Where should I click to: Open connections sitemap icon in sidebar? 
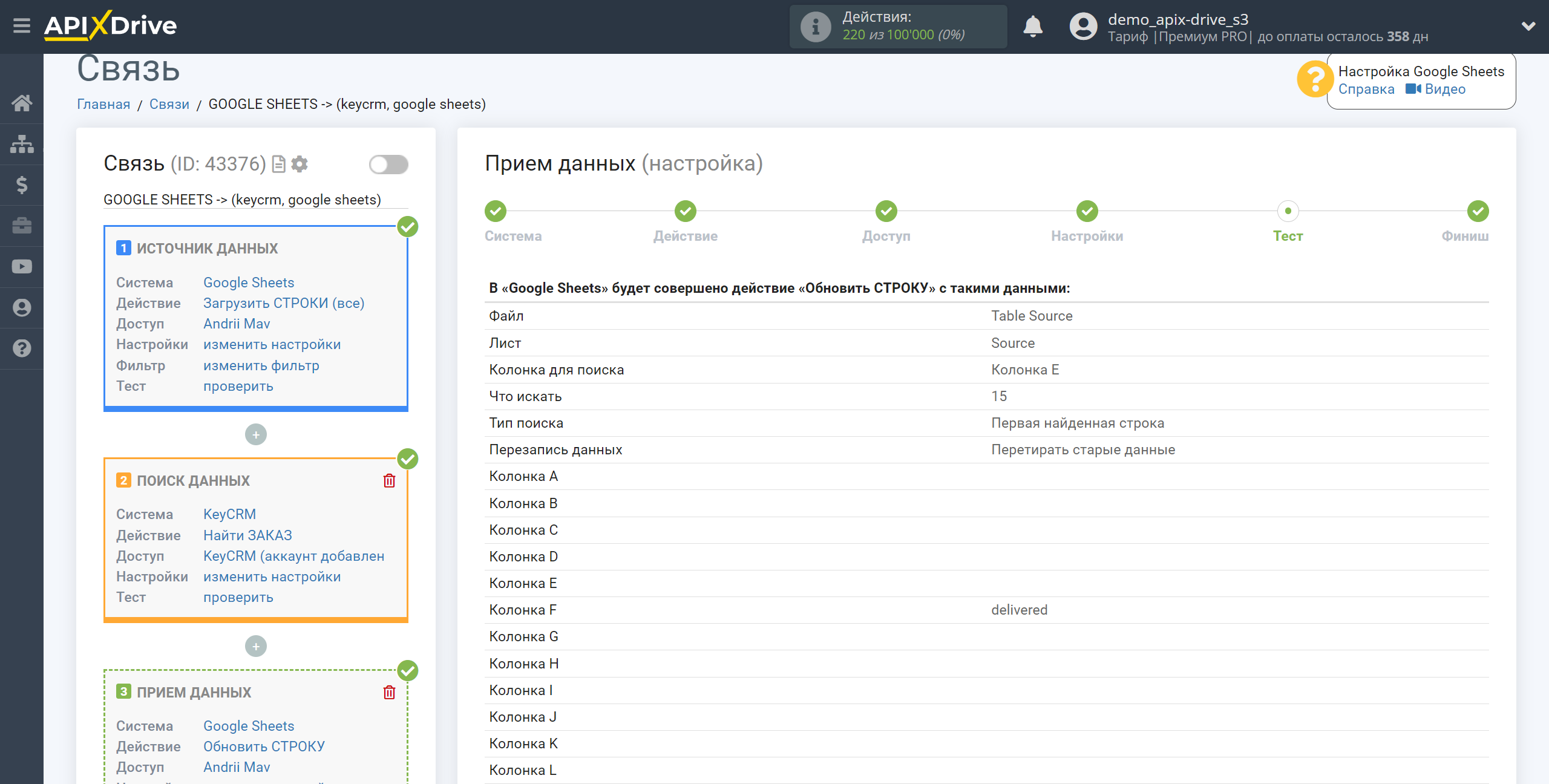tap(22, 144)
